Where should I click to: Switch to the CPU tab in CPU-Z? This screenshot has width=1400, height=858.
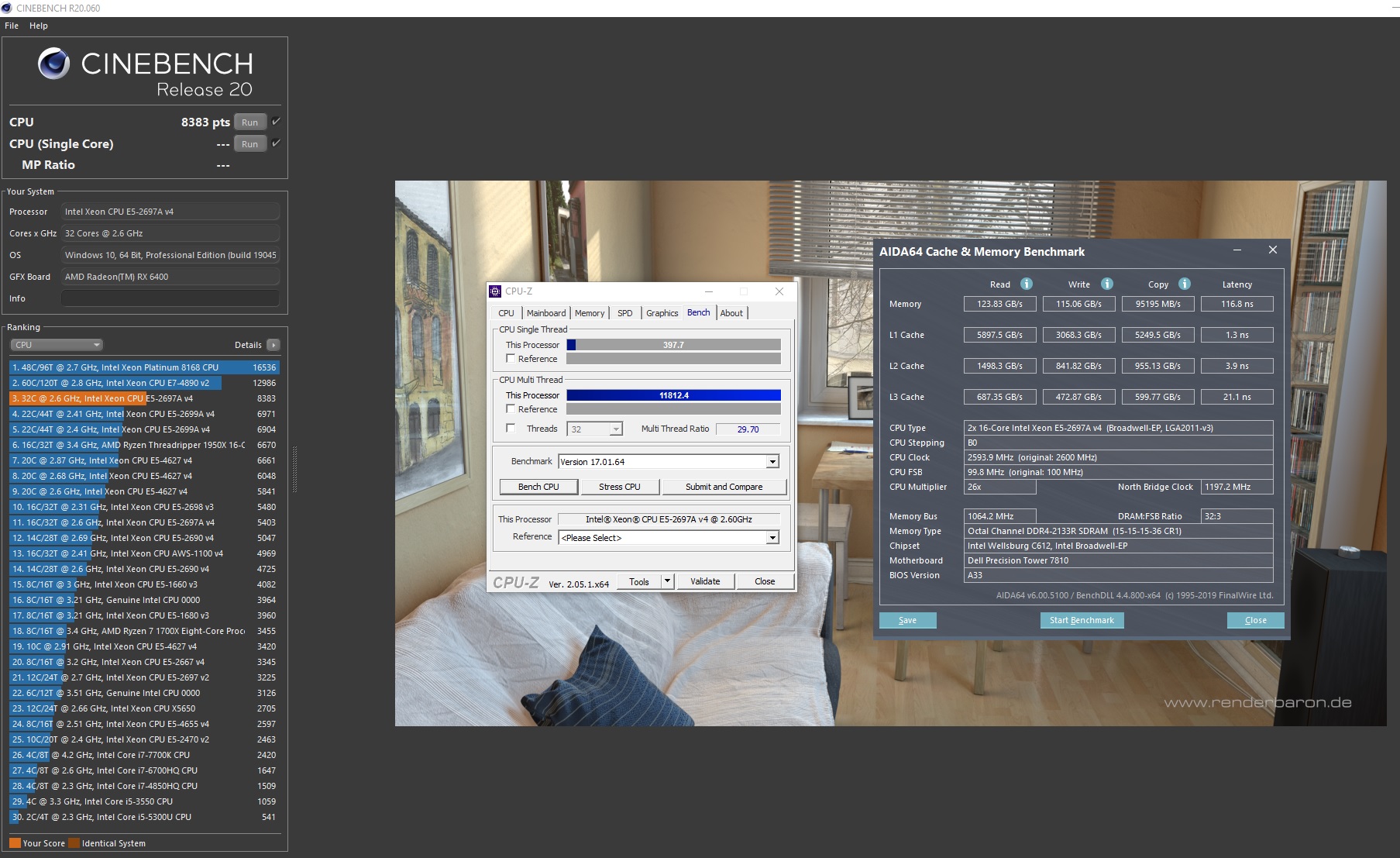(x=506, y=313)
